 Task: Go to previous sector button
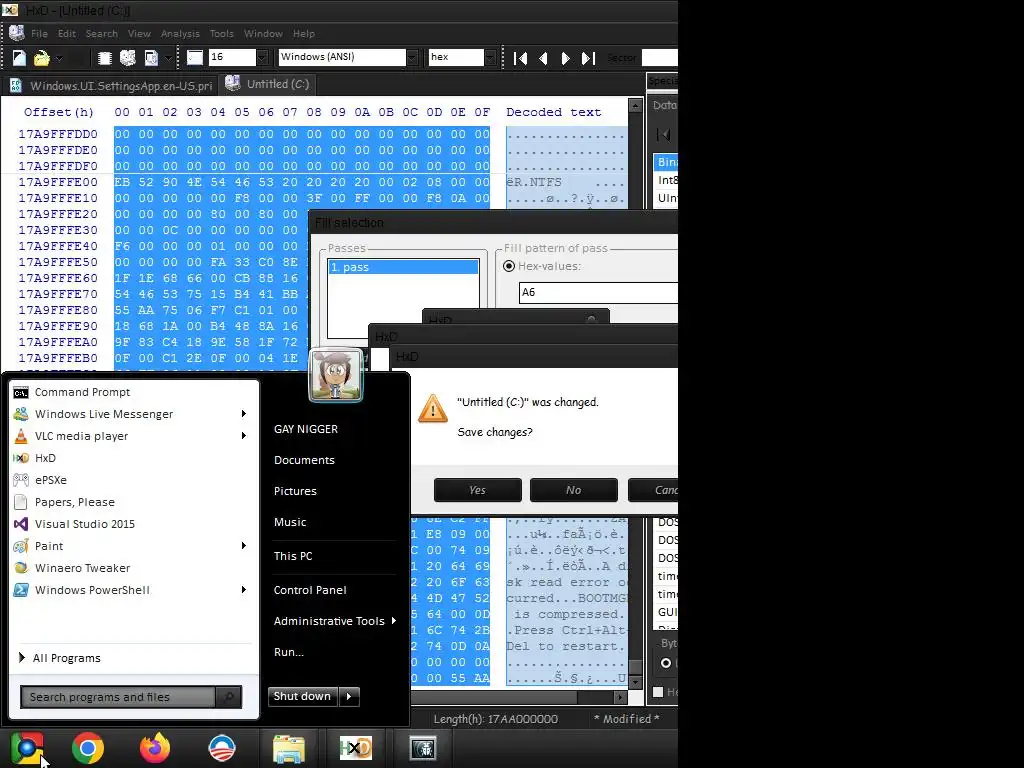click(543, 58)
